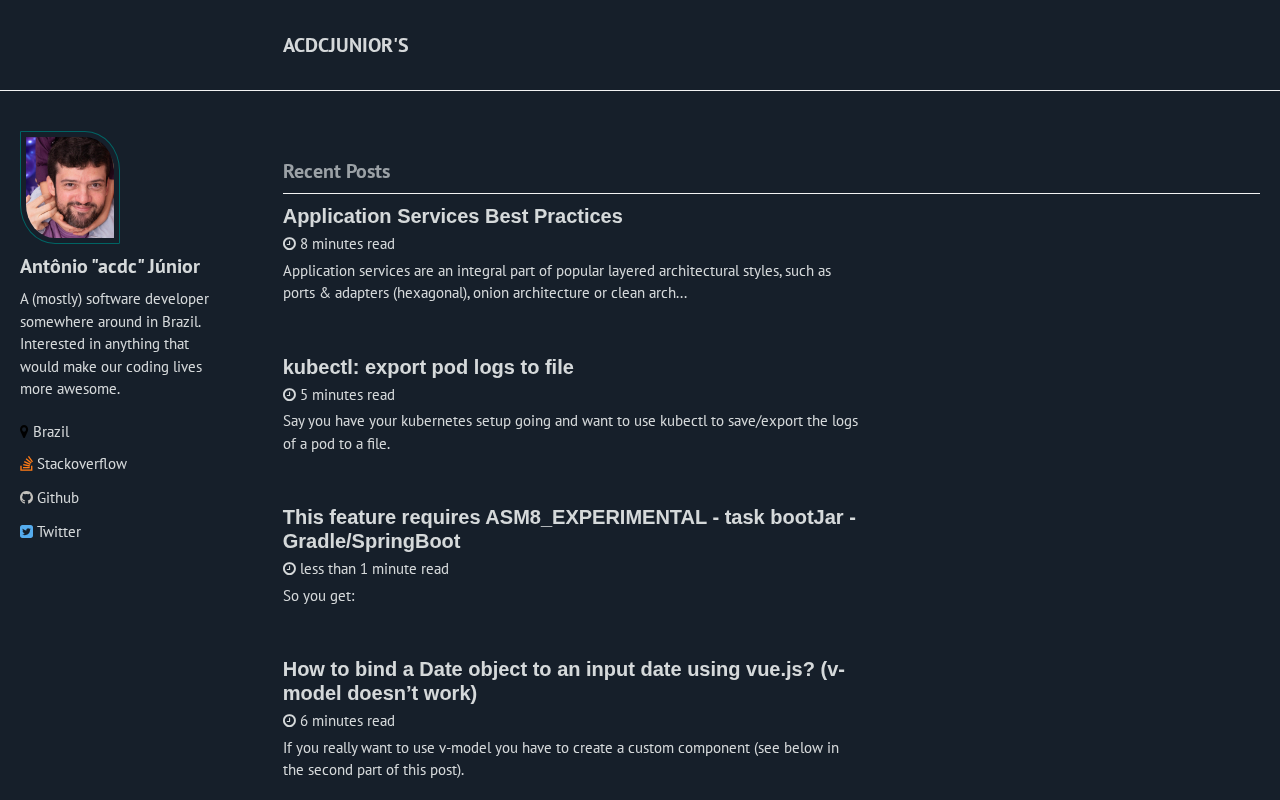Image resolution: width=1280 pixels, height=800 pixels.
Task: Click the Github icon in sidebar
Action: [x=26, y=498]
